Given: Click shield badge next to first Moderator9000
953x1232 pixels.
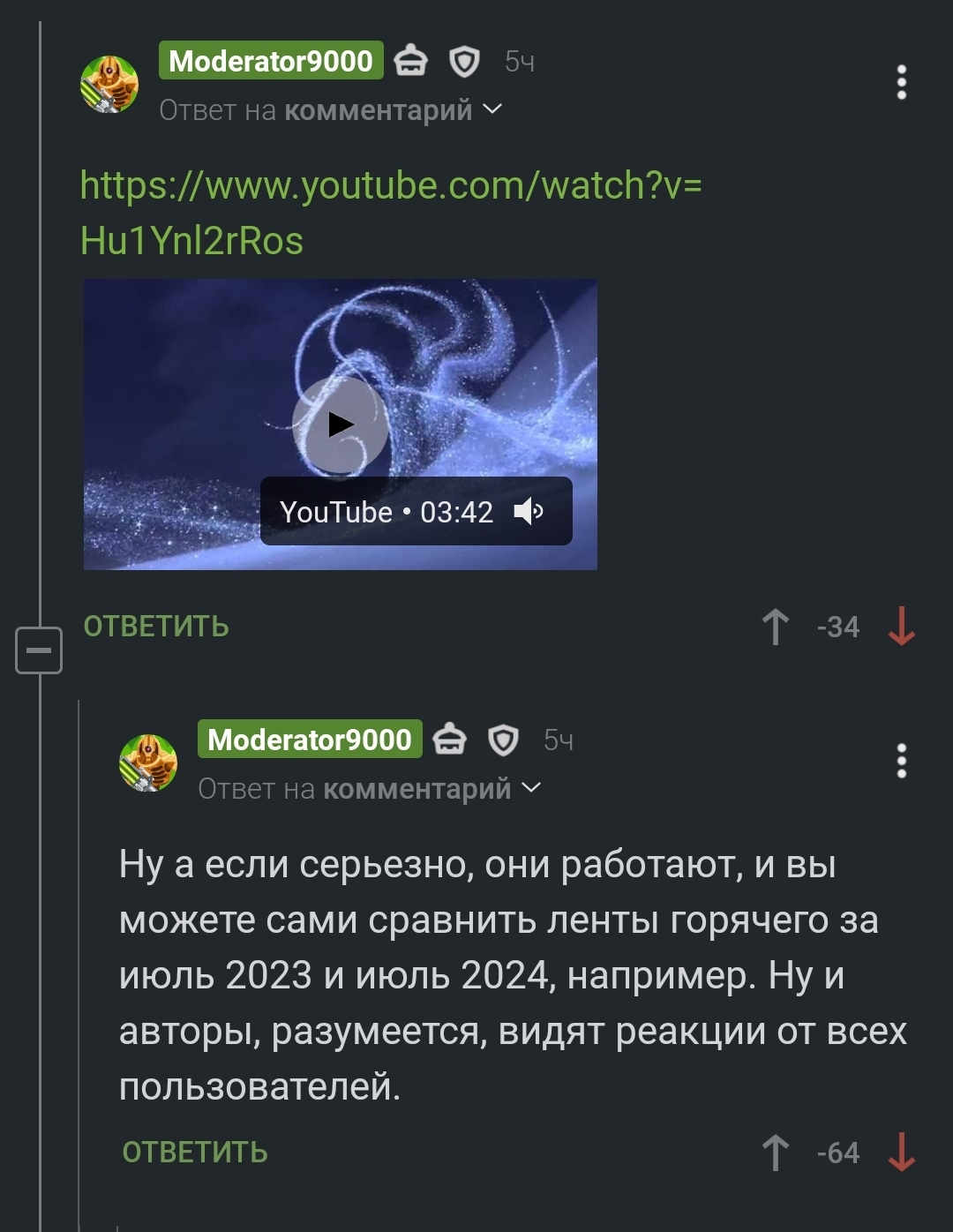Looking at the screenshot, I should (464, 62).
